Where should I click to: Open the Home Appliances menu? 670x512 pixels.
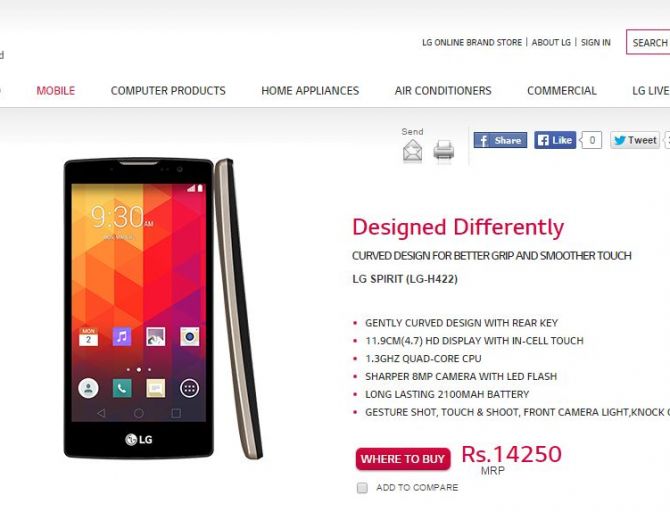[310, 91]
